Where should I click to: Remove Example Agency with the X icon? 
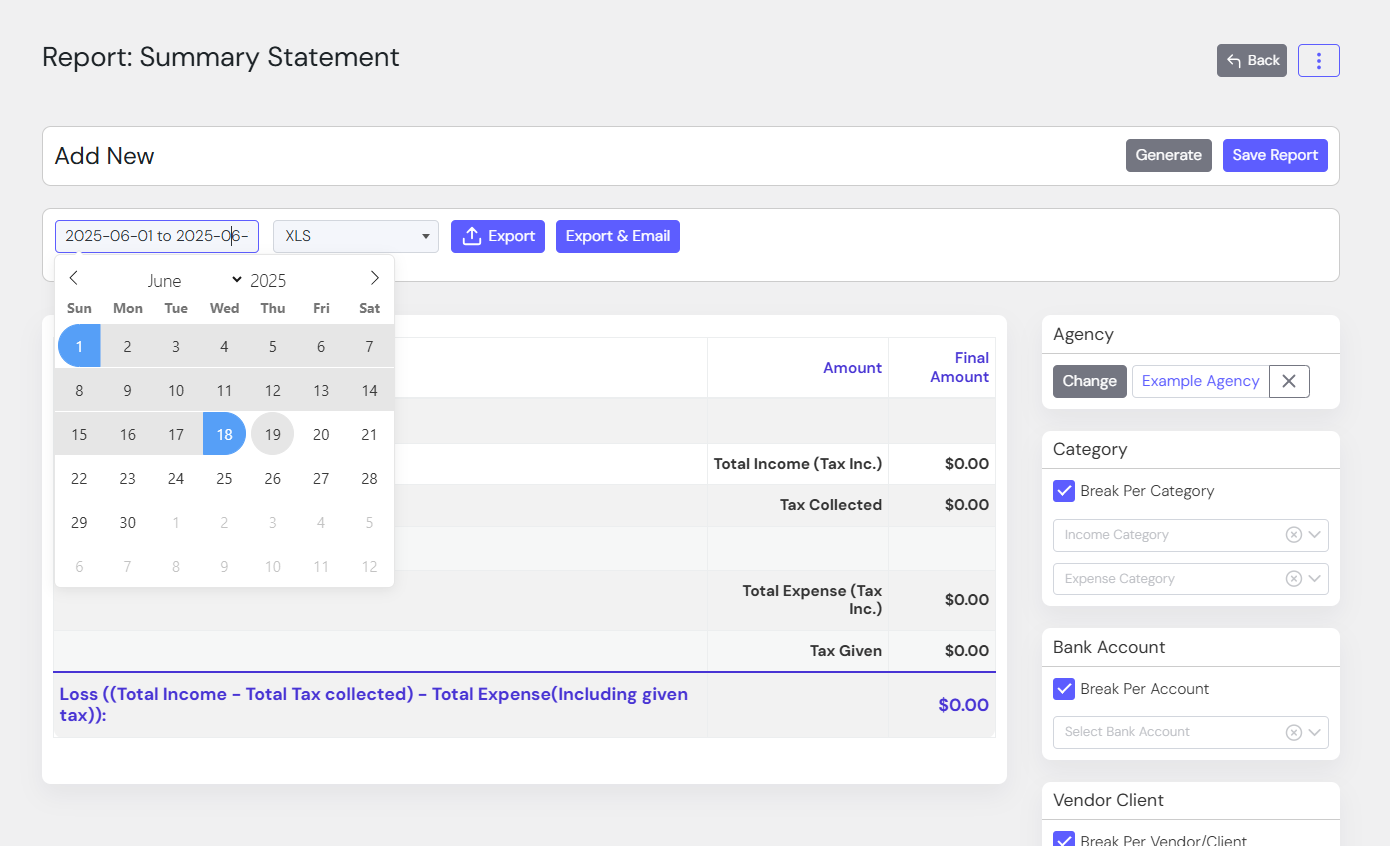click(1289, 381)
